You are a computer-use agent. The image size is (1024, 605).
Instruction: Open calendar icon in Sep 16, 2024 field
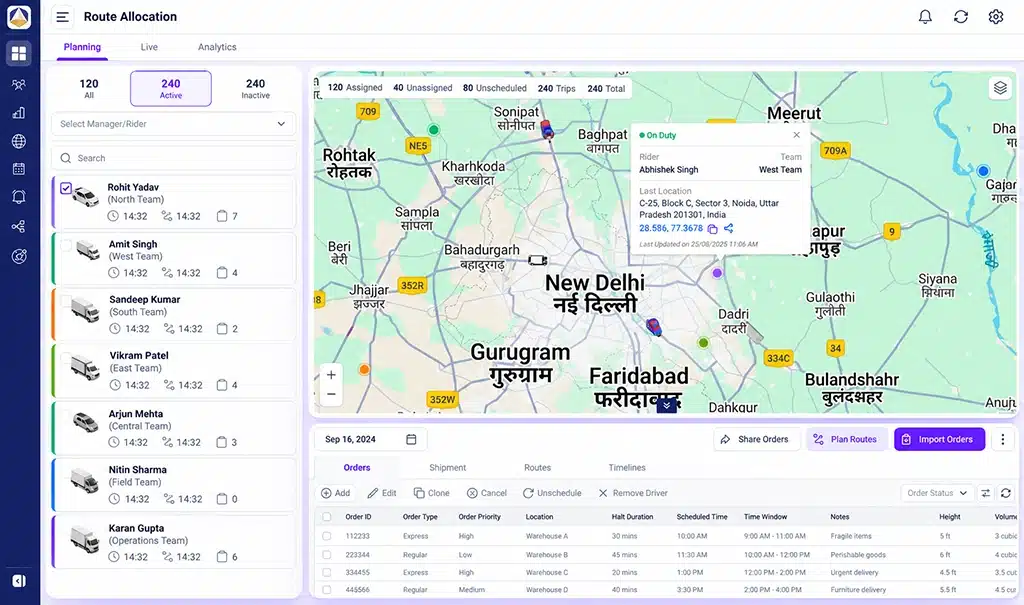coord(411,439)
